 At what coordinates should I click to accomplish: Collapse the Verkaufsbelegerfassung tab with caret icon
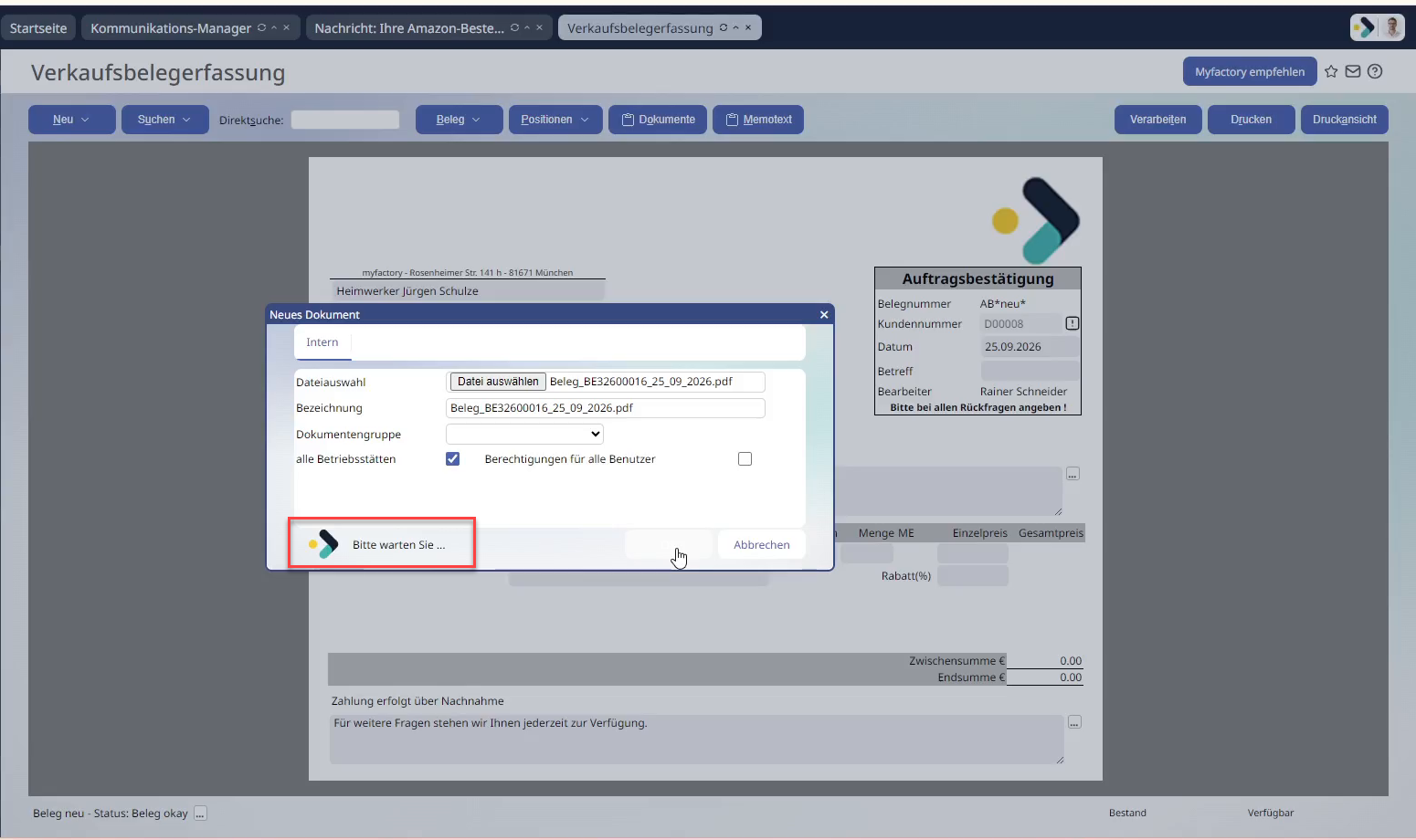click(736, 27)
